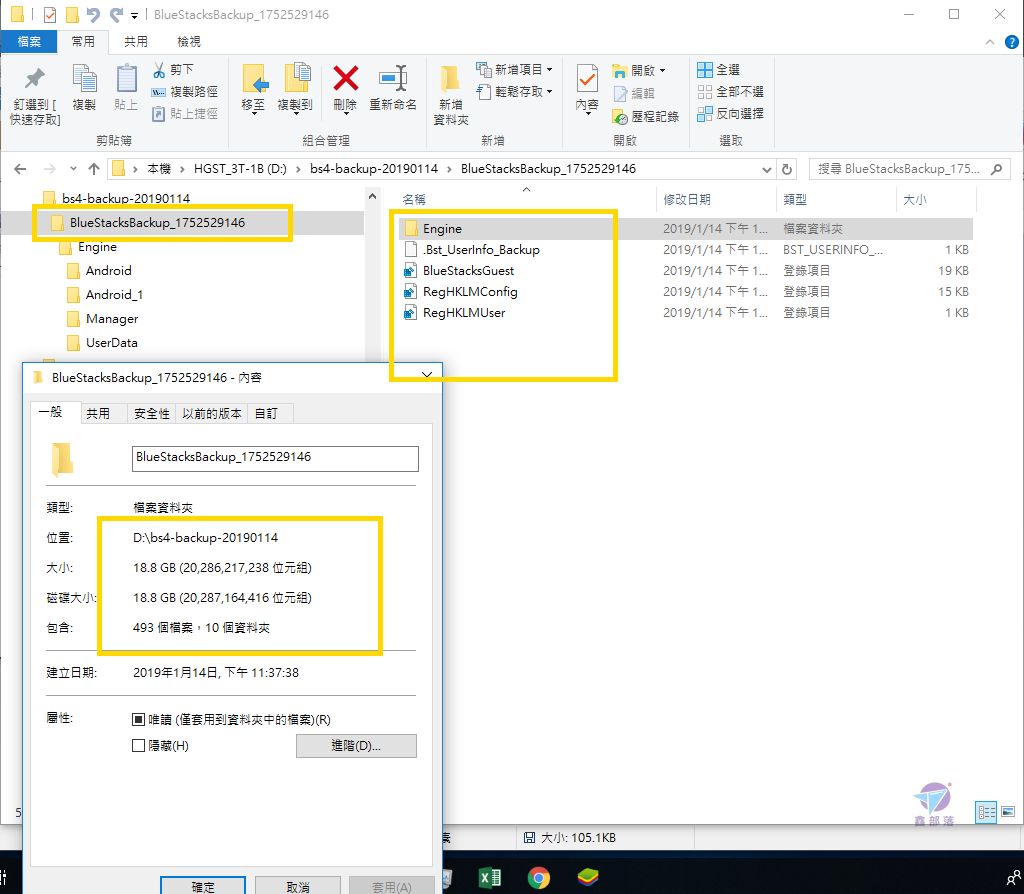Click HGST_3T-1B (D:) in breadcrumb
Image resolution: width=1024 pixels, height=894 pixels.
coord(240,169)
